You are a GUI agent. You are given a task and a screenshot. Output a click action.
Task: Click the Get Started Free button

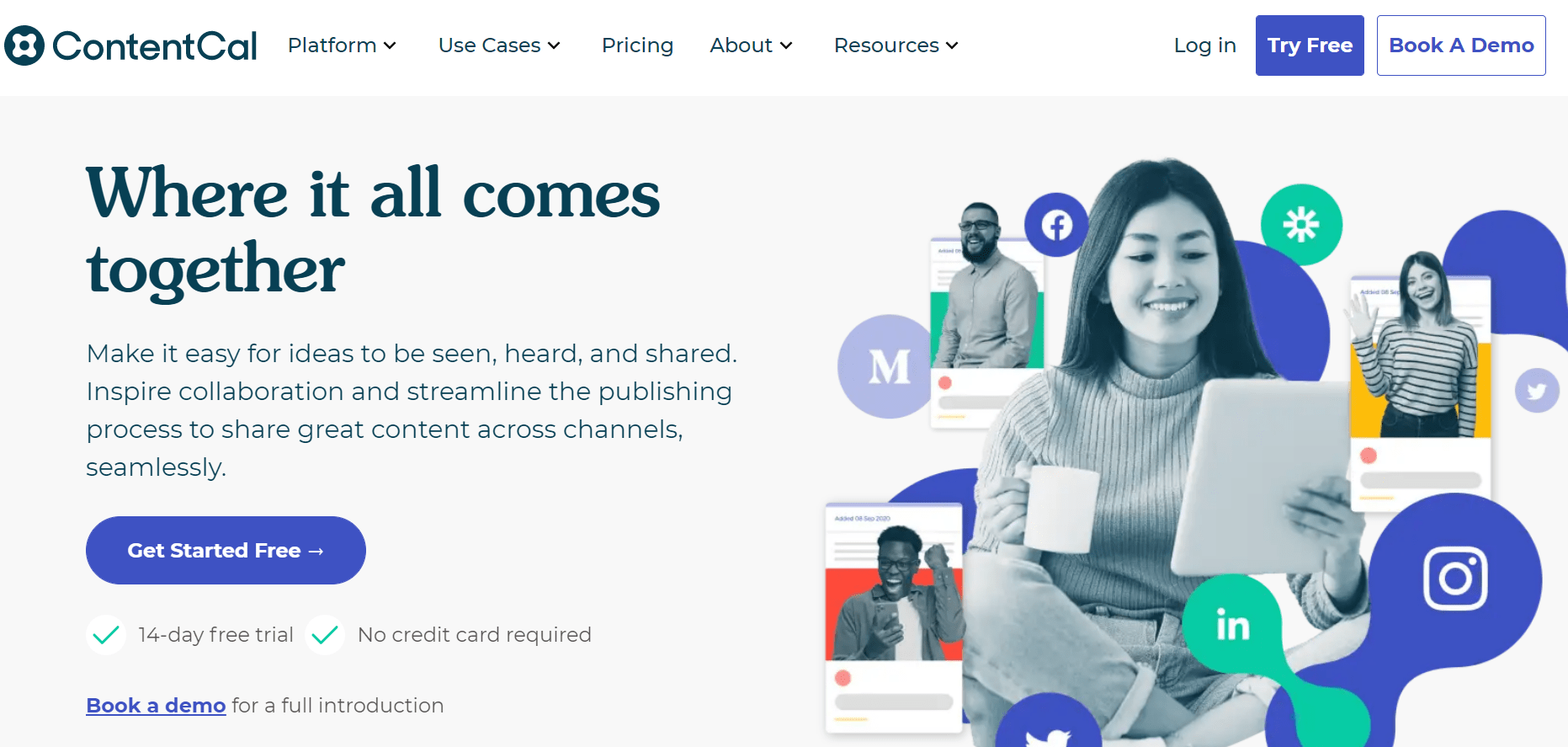tap(226, 550)
